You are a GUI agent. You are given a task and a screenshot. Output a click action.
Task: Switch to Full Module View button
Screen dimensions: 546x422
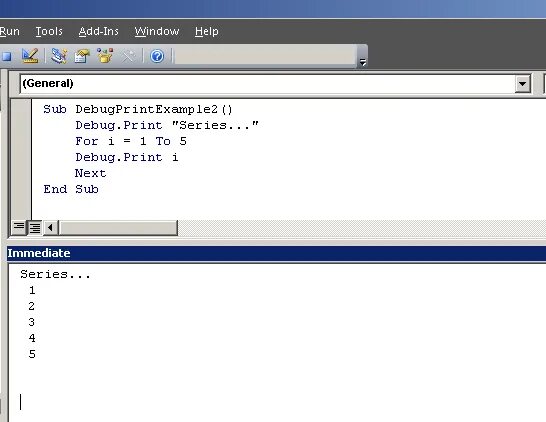point(35,228)
